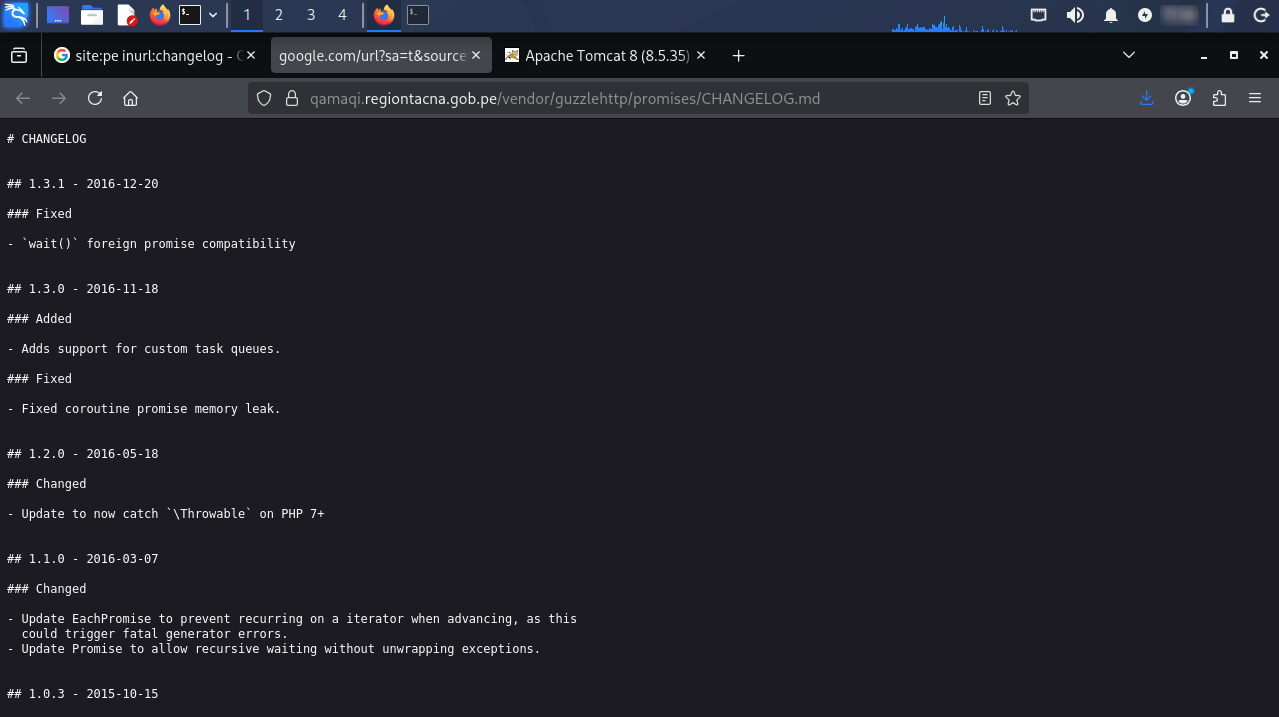This screenshot has height=717, width=1279.
Task: Close the google.com/url tab
Action: pos(477,56)
